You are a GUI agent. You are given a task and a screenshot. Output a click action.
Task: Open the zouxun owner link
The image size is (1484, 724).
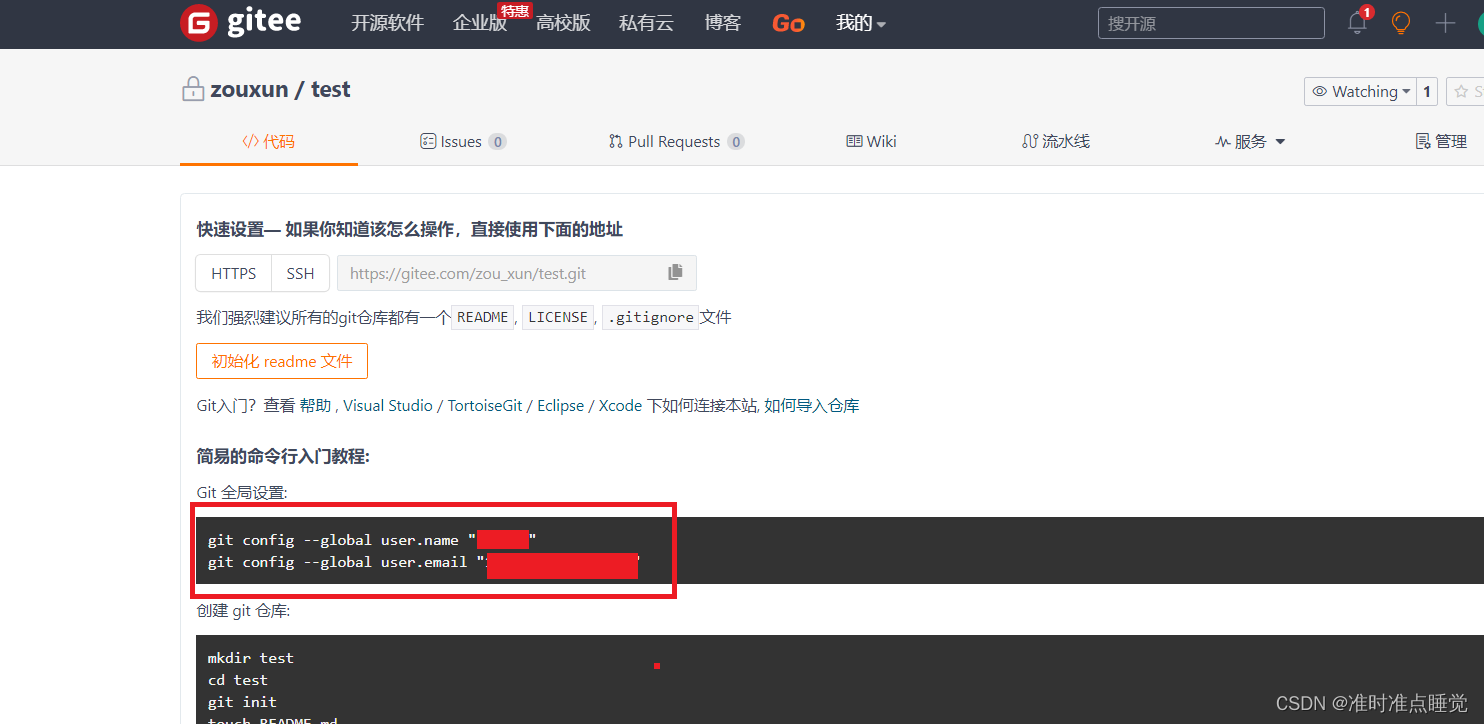point(249,89)
